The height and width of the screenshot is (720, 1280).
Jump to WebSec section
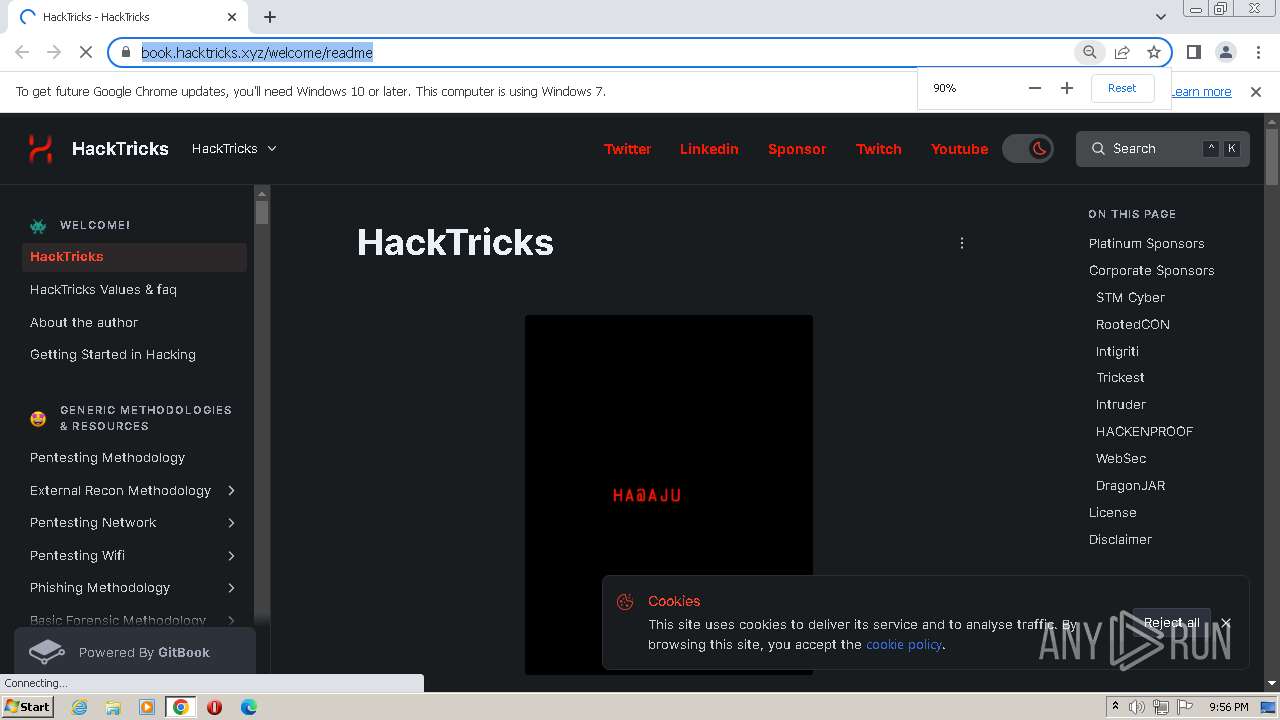tap(1121, 458)
